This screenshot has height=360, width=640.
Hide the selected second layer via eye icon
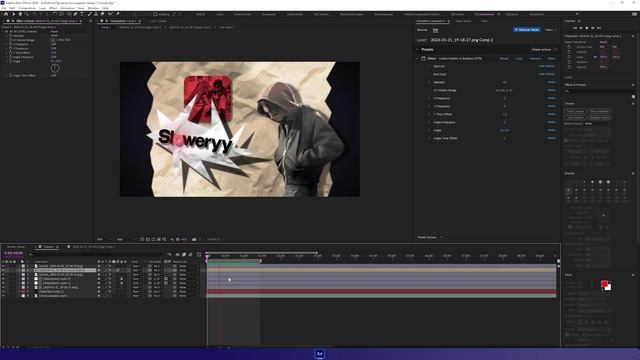click(3, 270)
